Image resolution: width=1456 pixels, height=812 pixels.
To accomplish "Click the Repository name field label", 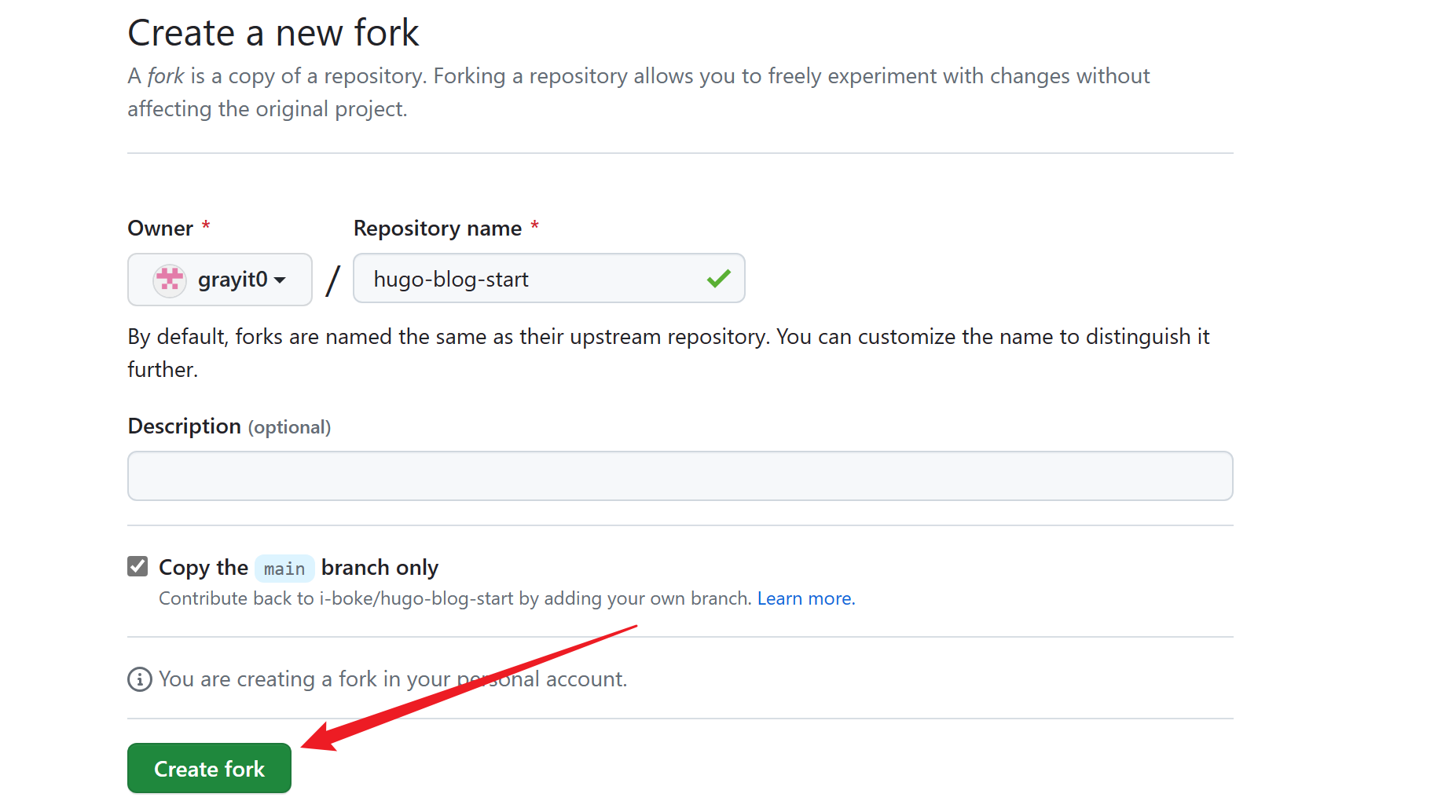I will click(437, 229).
